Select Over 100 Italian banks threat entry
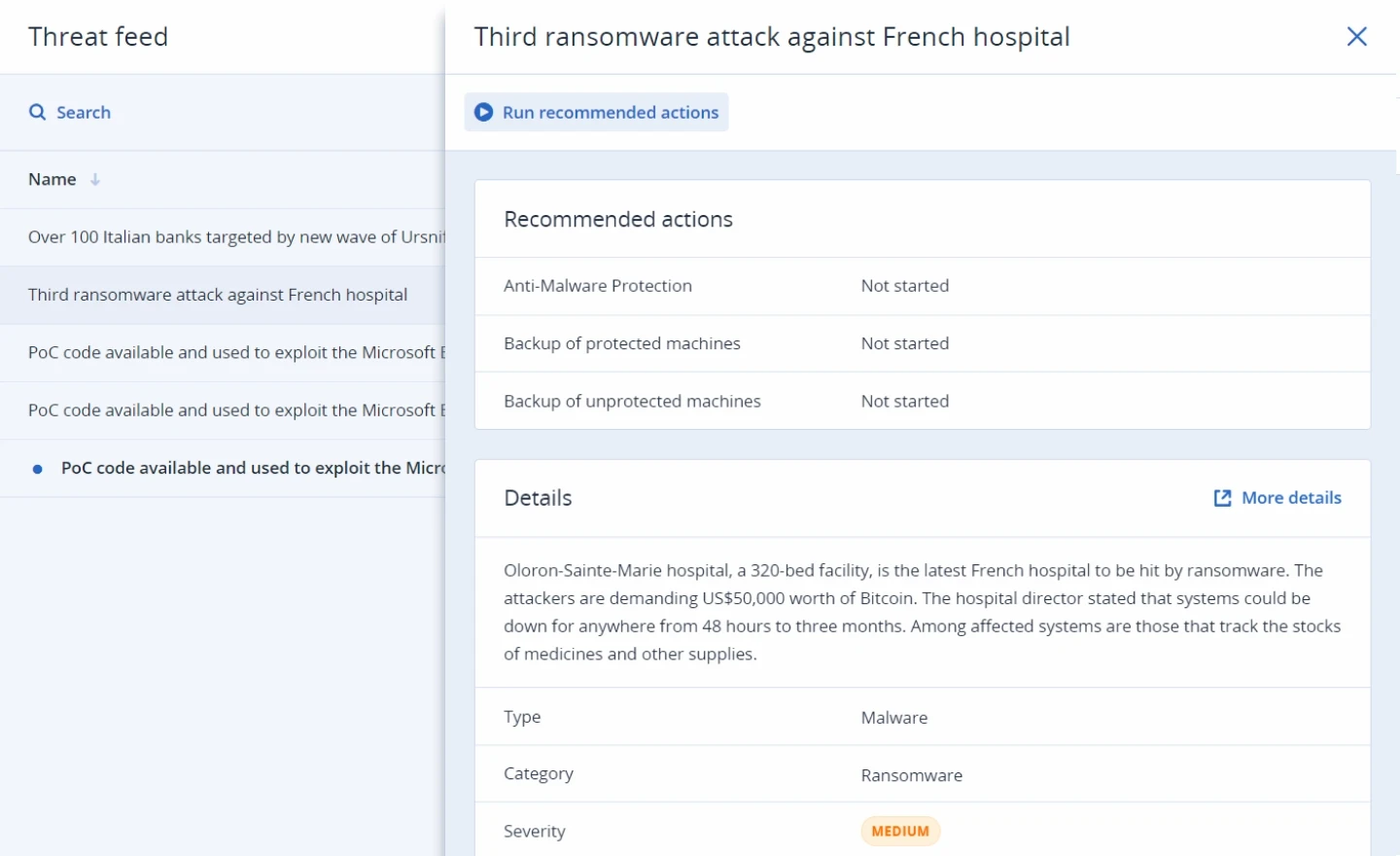The height and width of the screenshot is (856, 1400). [223, 237]
